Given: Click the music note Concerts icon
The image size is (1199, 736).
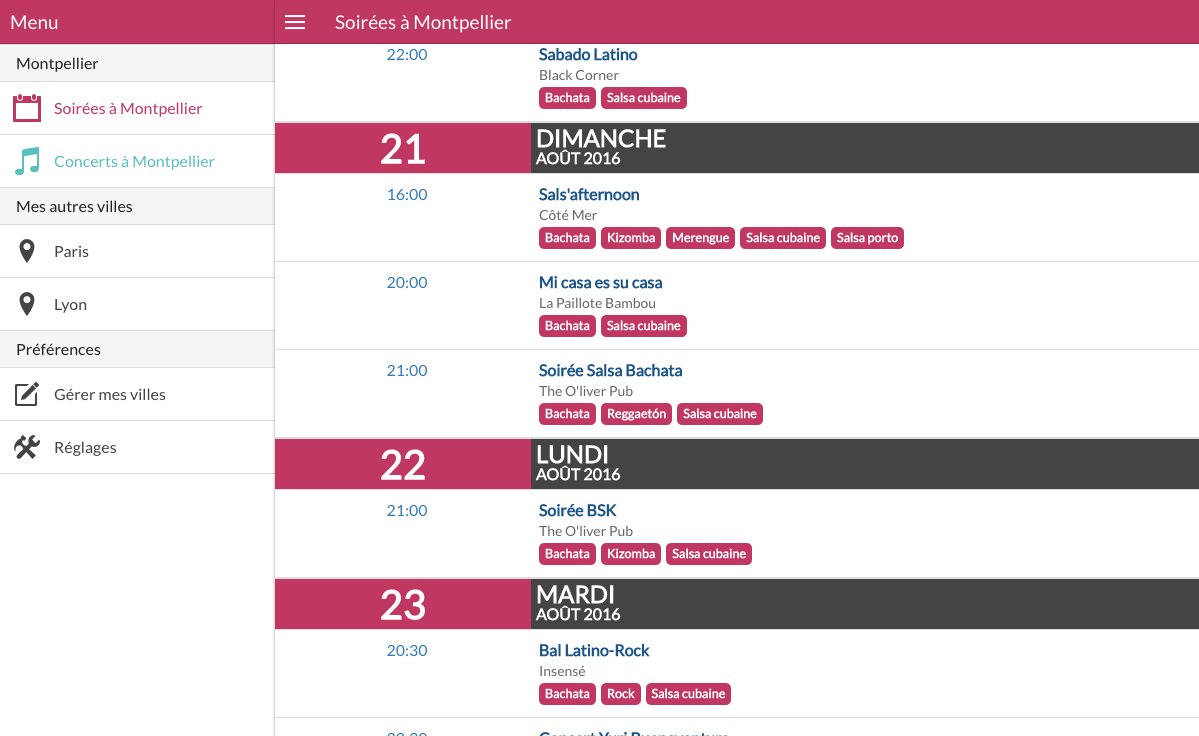Looking at the screenshot, I should pos(27,161).
